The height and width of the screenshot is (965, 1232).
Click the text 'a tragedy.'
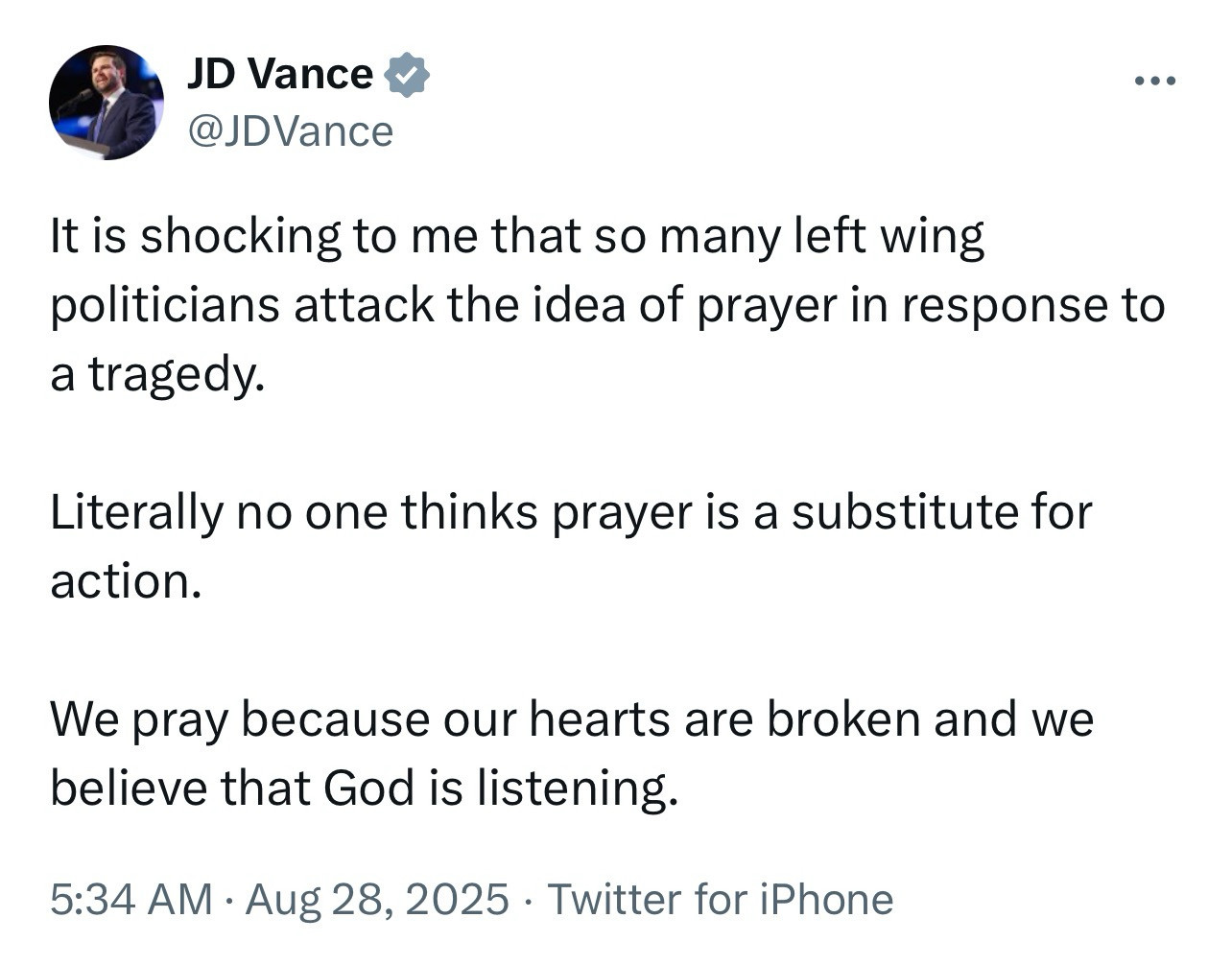(x=156, y=375)
